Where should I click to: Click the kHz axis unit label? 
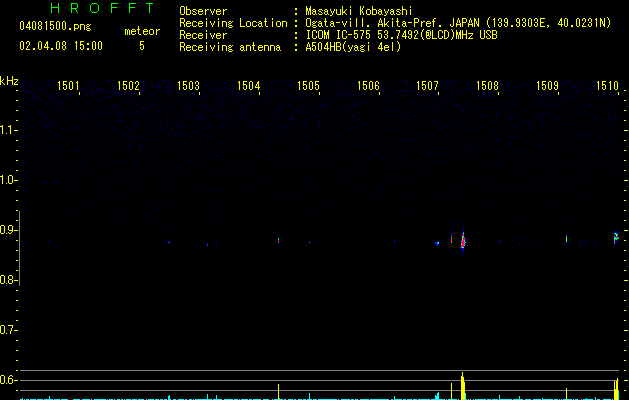pyautogui.click(x=9, y=81)
